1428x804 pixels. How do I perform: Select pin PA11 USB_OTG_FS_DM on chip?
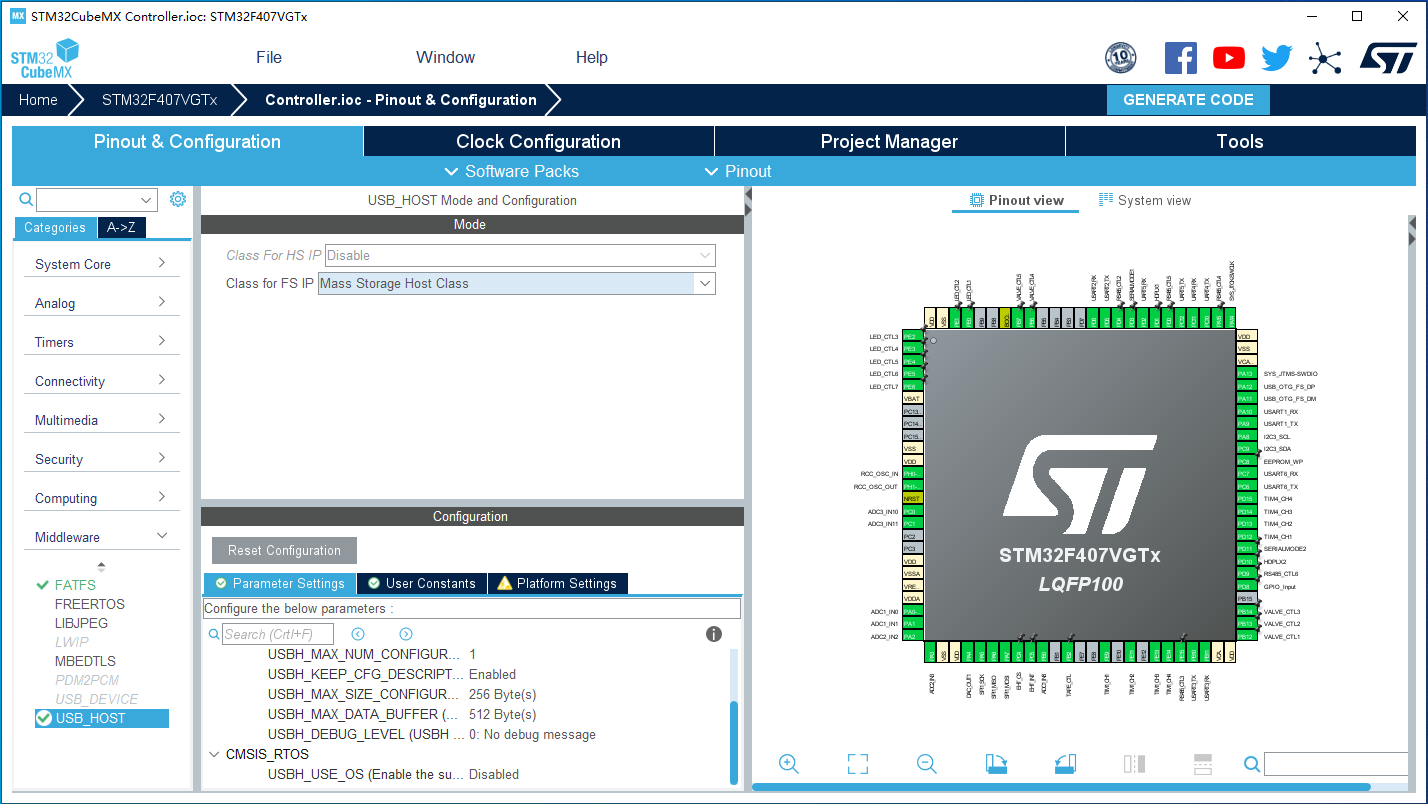click(x=1245, y=398)
